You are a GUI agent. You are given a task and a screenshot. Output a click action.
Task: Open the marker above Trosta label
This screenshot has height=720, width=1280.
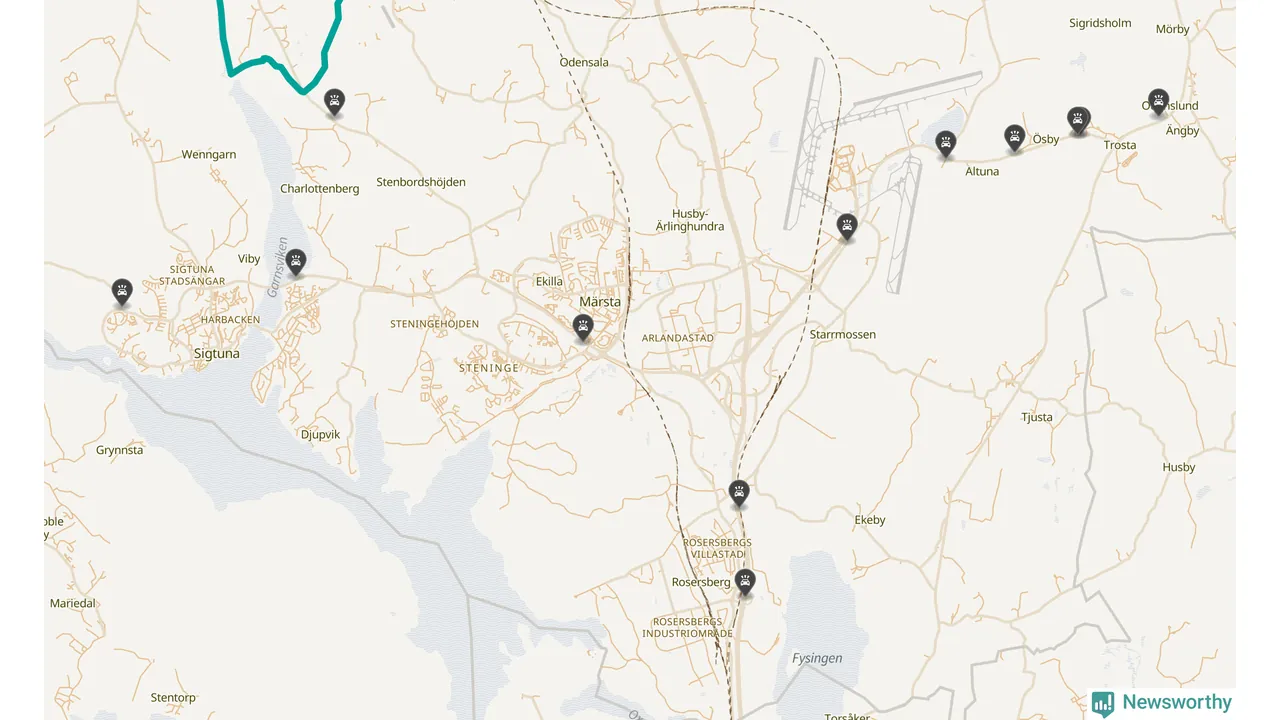click(1078, 121)
